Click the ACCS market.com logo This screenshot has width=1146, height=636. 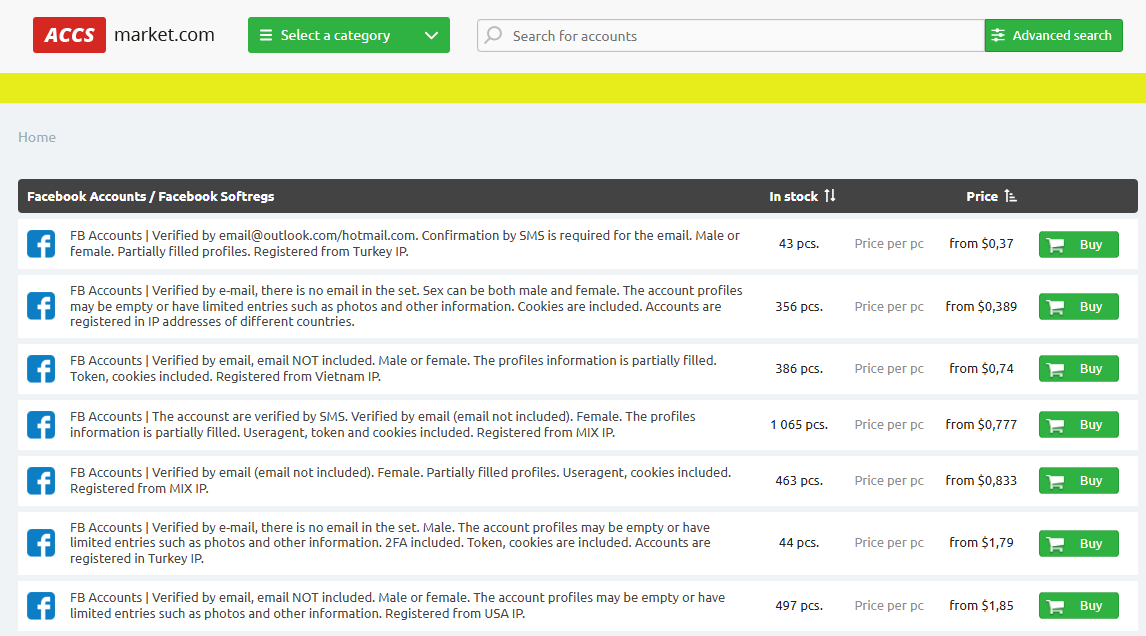(x=124, y=35)
